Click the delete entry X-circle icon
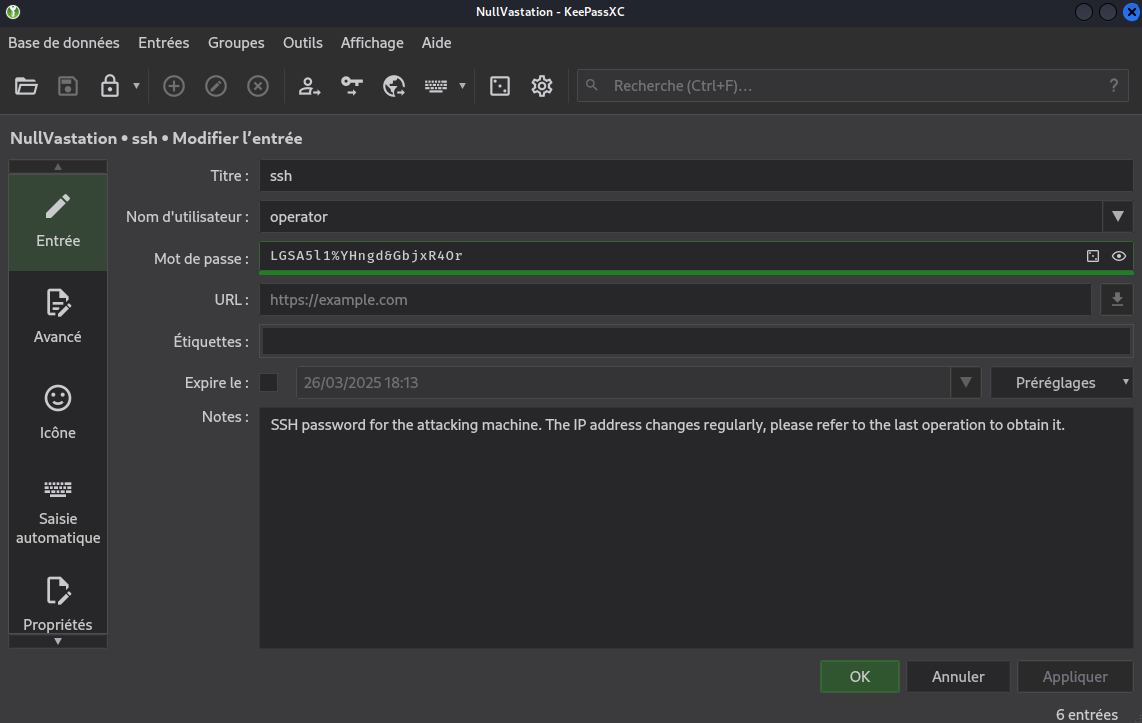The width and height of the screenshot is (1142, 723). click(258, 86)
